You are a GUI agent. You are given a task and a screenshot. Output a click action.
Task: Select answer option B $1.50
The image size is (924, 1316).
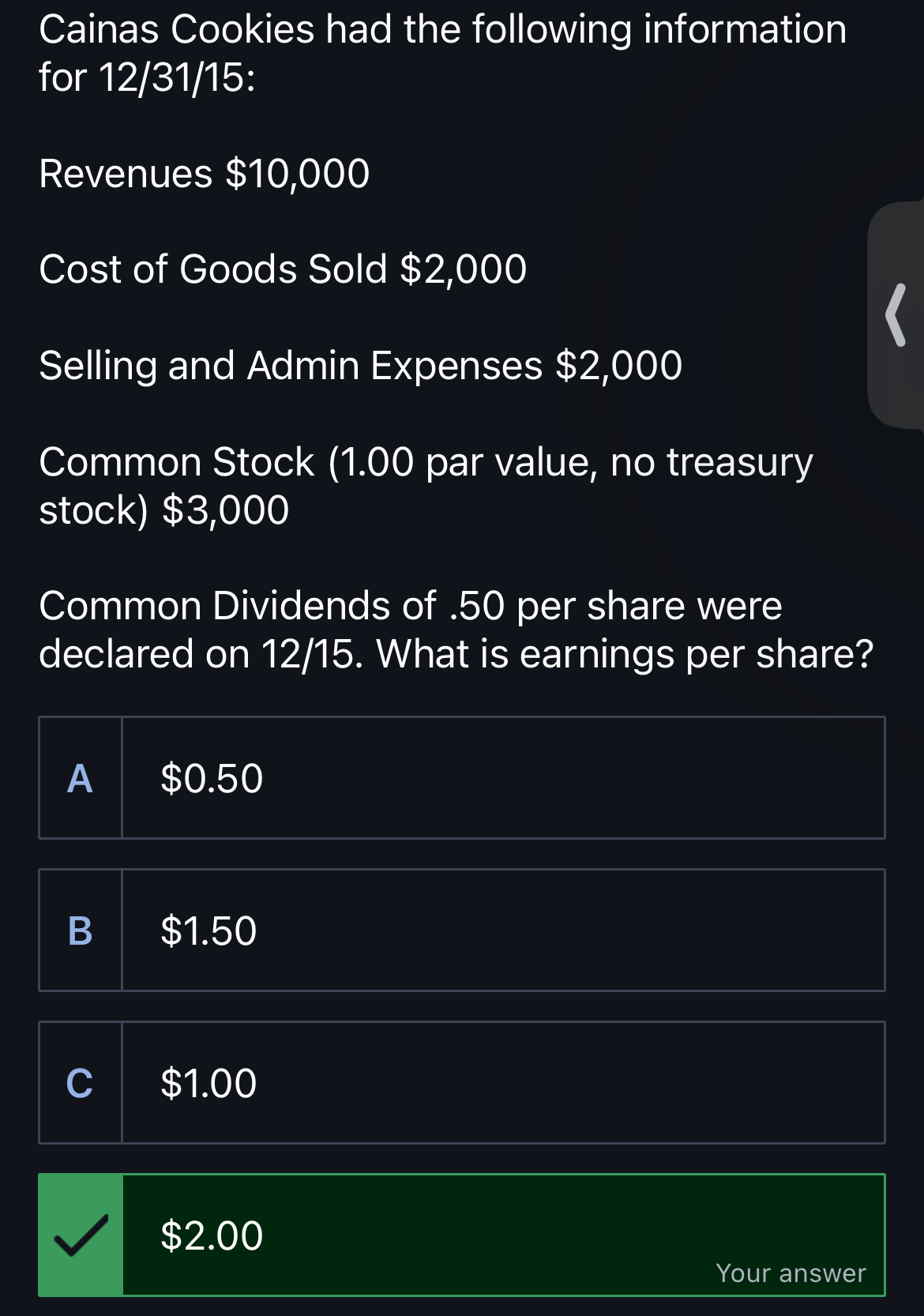click(x=462, y=931)
